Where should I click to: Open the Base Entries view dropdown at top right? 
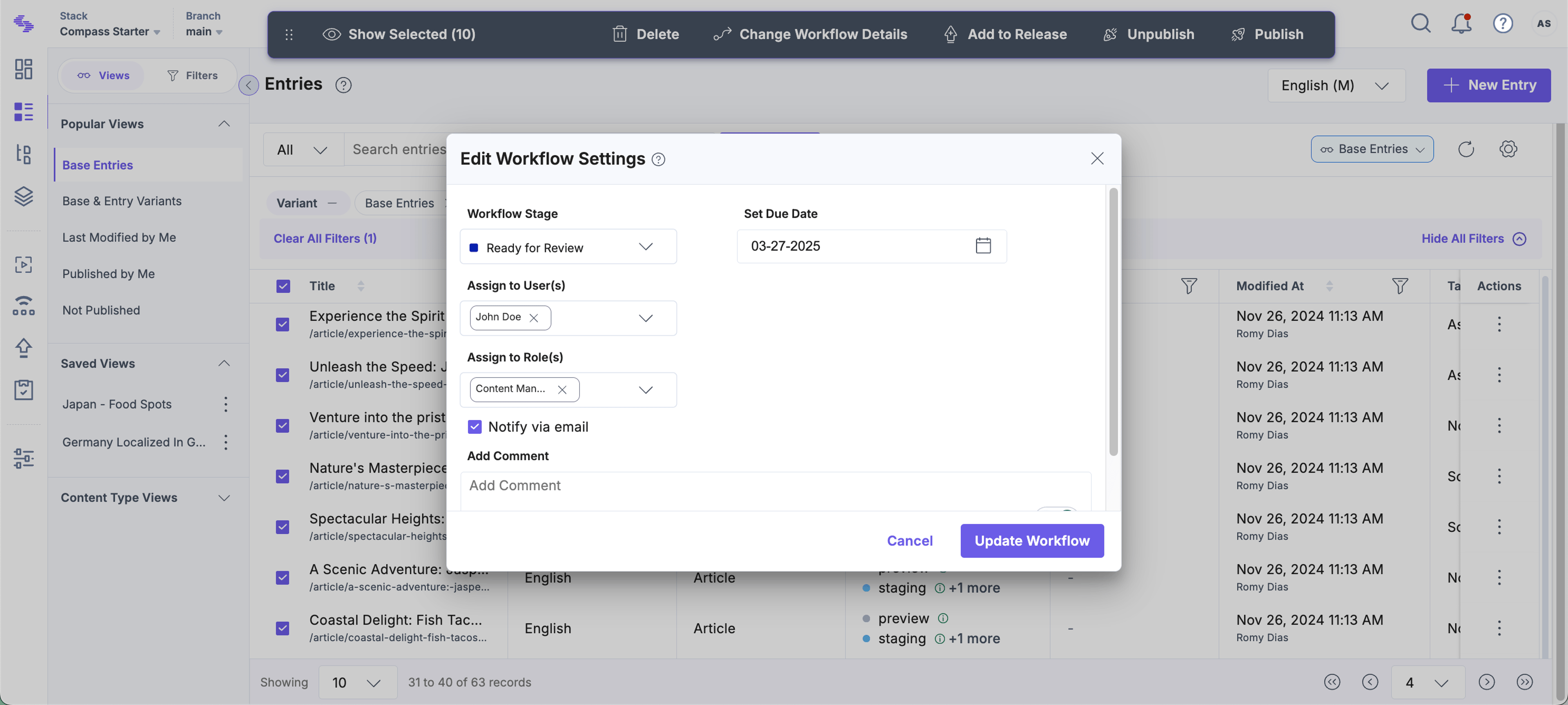coord(1372,149)
